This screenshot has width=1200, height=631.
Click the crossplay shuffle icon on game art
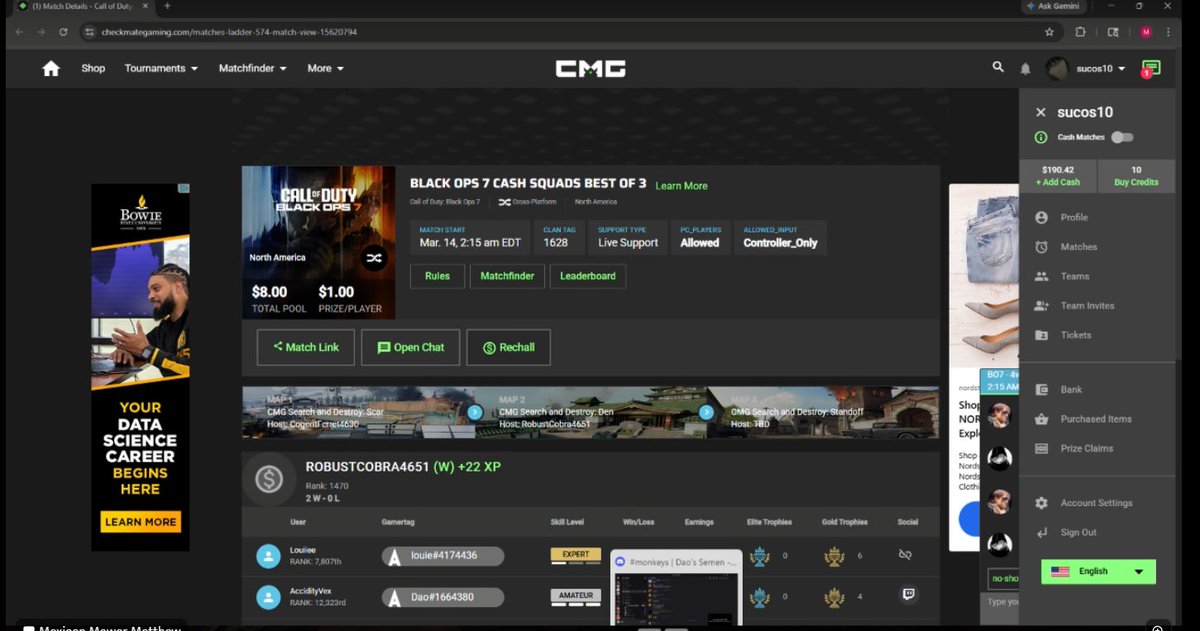pyautogui.click(x=374, y=258)
